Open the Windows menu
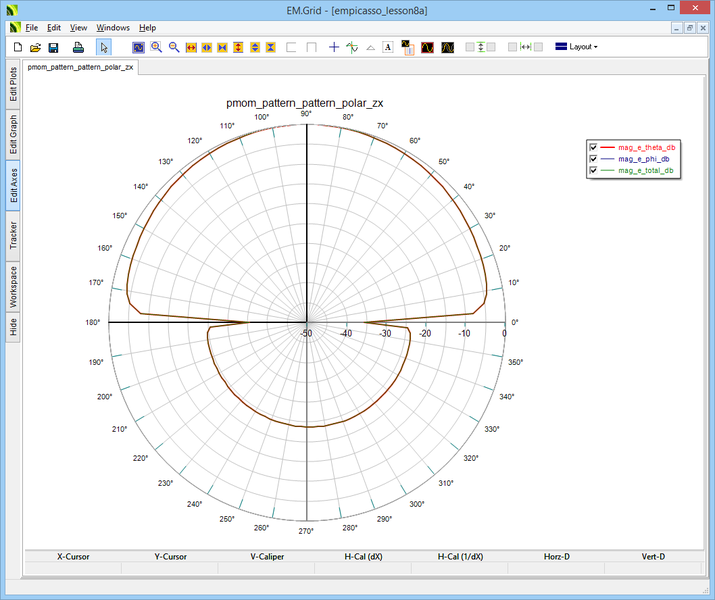 pos(113,27)
